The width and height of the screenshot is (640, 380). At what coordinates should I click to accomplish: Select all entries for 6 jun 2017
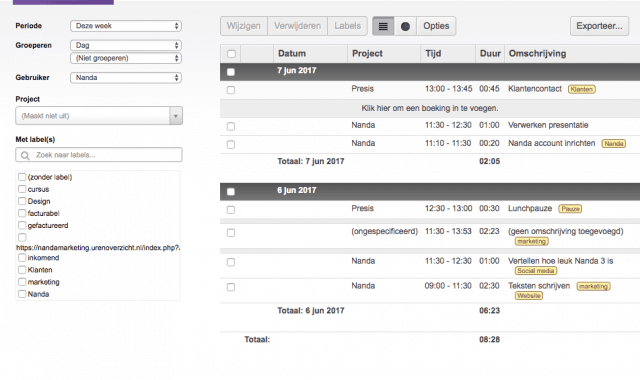pos(231,191)
